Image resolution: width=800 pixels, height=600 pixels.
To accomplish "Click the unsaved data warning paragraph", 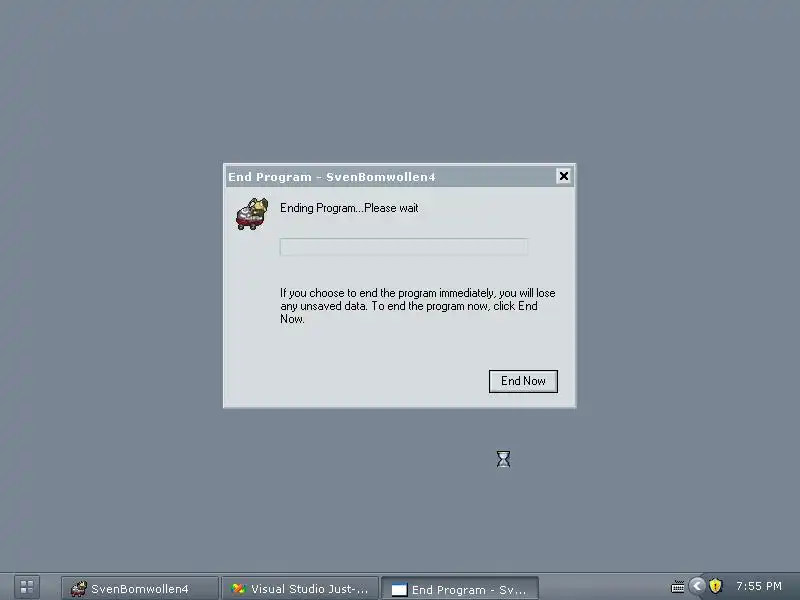I will (417, 306).
